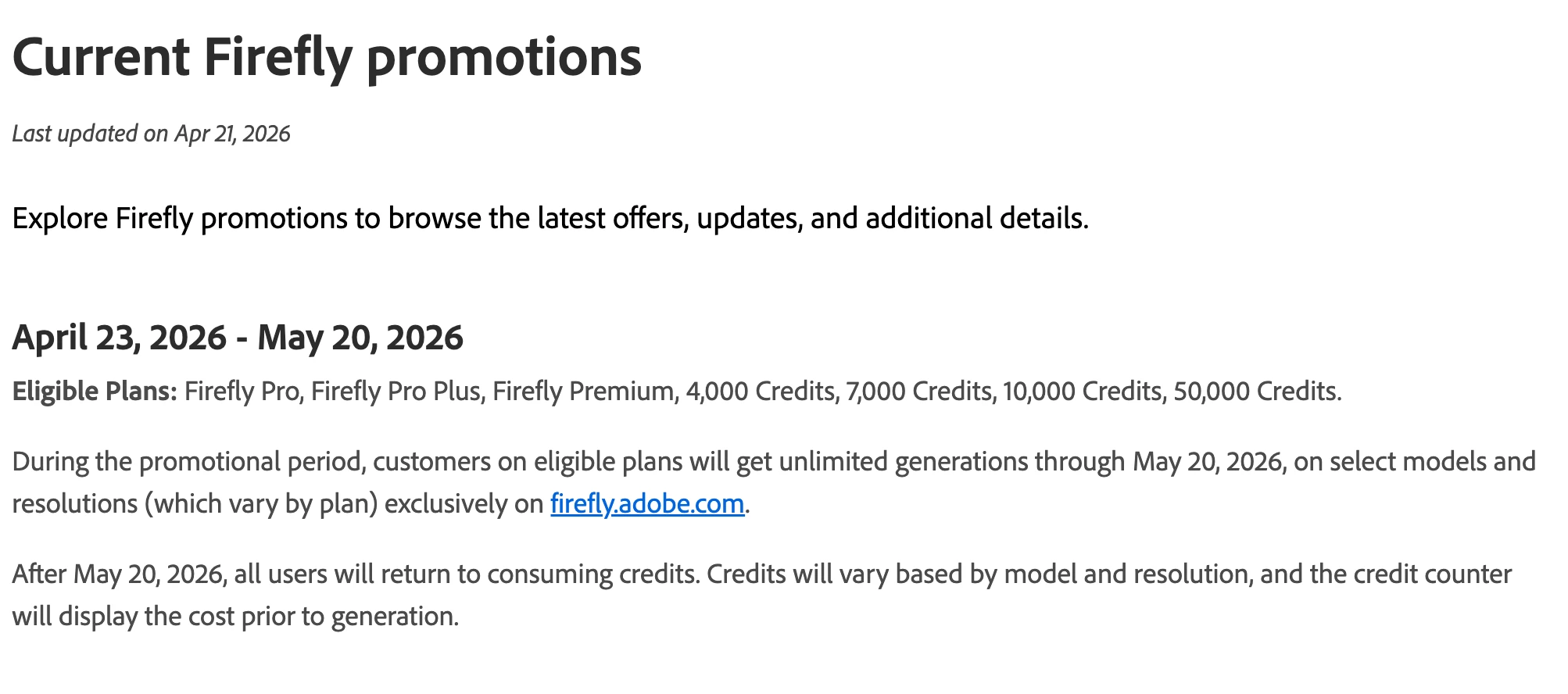This screenshot has width=1568, height=694.
Task: Click the parenthetical which vary by plan
Action: [x=261, y=503]
